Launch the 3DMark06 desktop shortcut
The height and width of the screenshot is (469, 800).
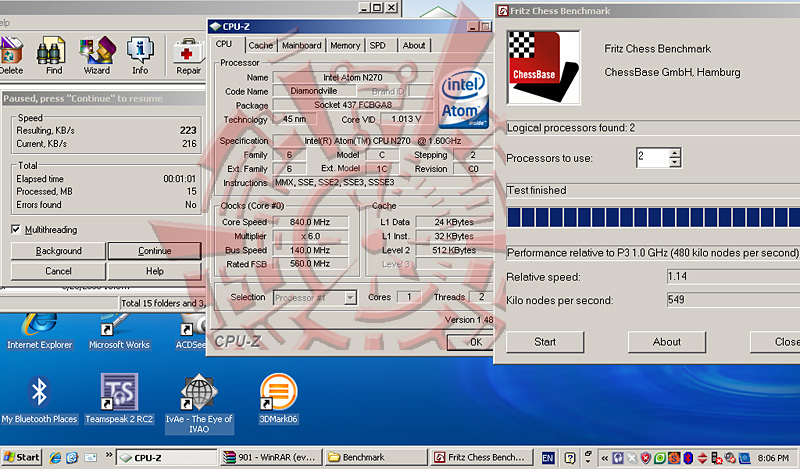pyautogui.click(x=279, y=400)
